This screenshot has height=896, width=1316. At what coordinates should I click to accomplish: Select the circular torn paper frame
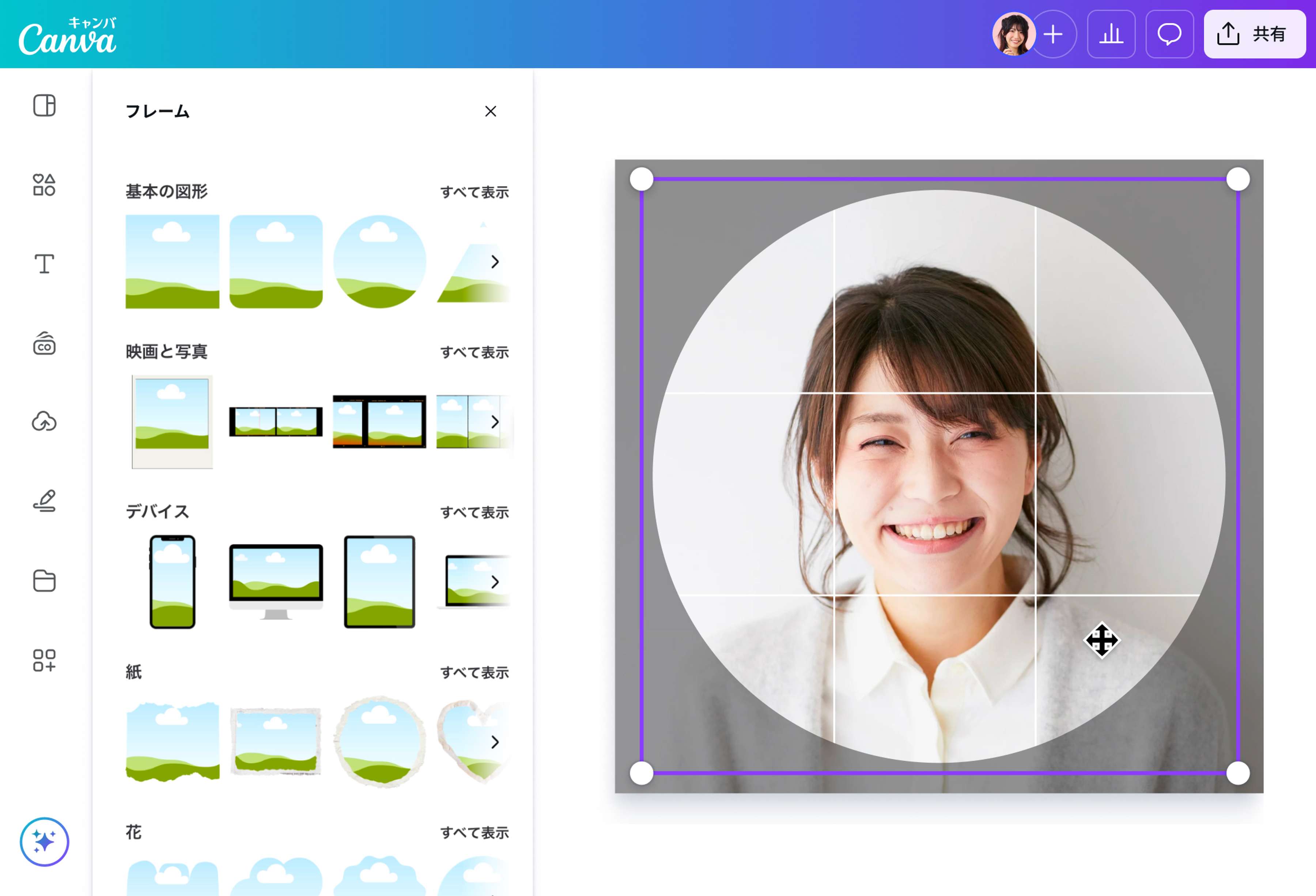click(379, 742)
